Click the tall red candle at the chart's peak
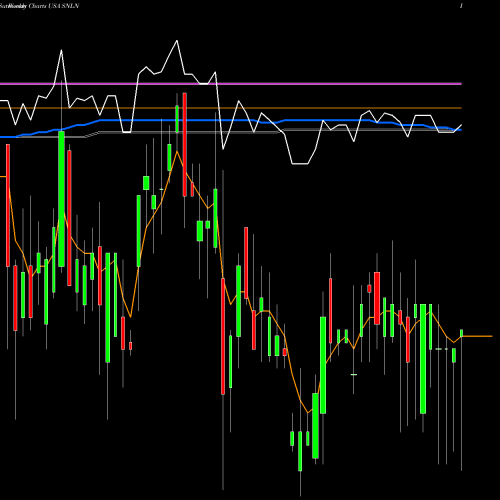This screenshot has height=500, width=500. (x=185, y=145)
